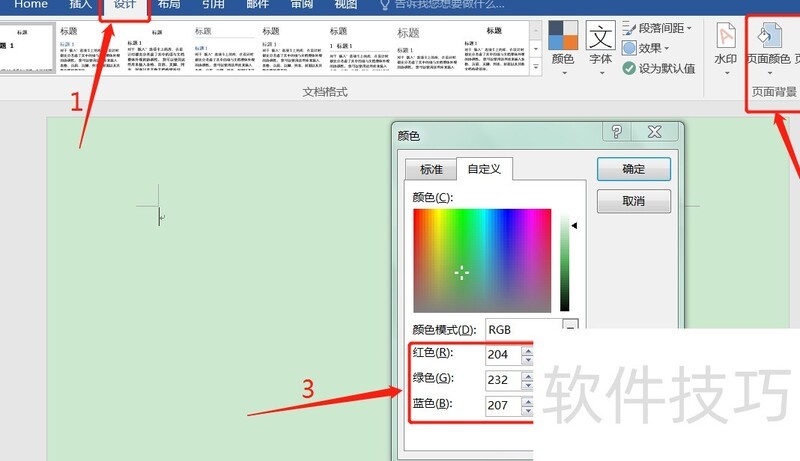This screenshot has width=800, height=461.
Task: Click the Tell me what to do search box
Action: [443, 5]
